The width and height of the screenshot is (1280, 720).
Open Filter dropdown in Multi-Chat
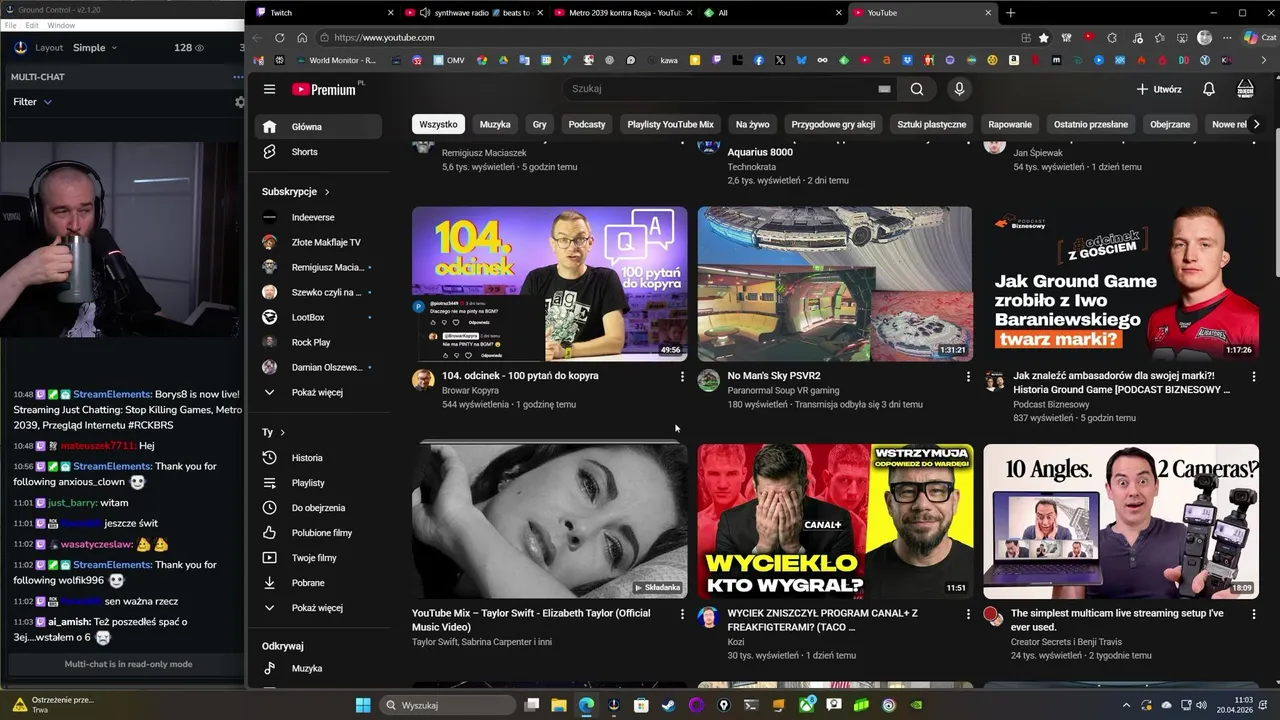[x=32, y=102]
